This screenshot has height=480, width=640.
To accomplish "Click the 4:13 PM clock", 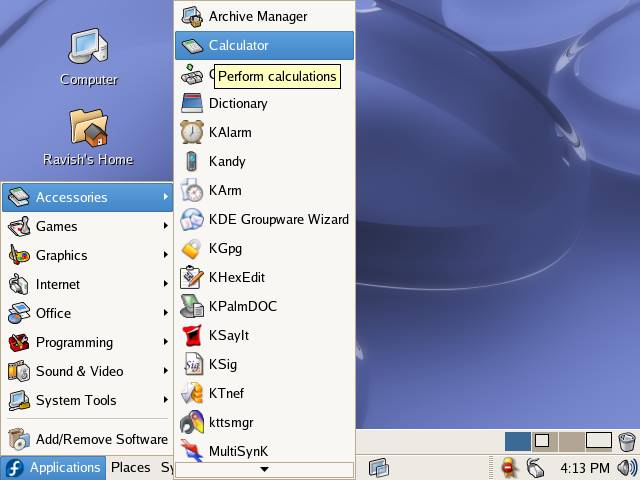I will (584, 467).
